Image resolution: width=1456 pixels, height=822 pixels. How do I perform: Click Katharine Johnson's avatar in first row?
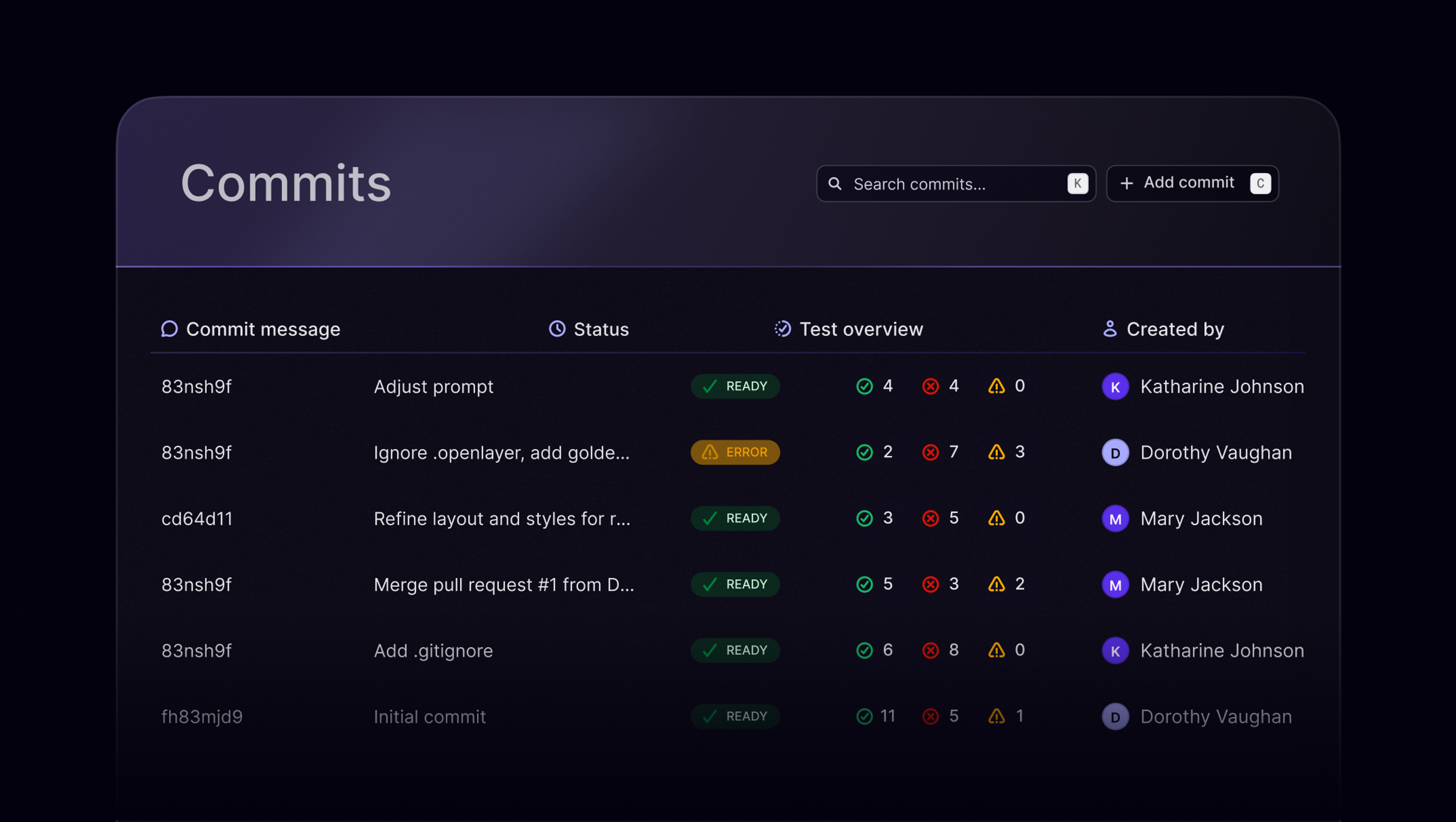pyautogui.click(x=1115, y=387)
